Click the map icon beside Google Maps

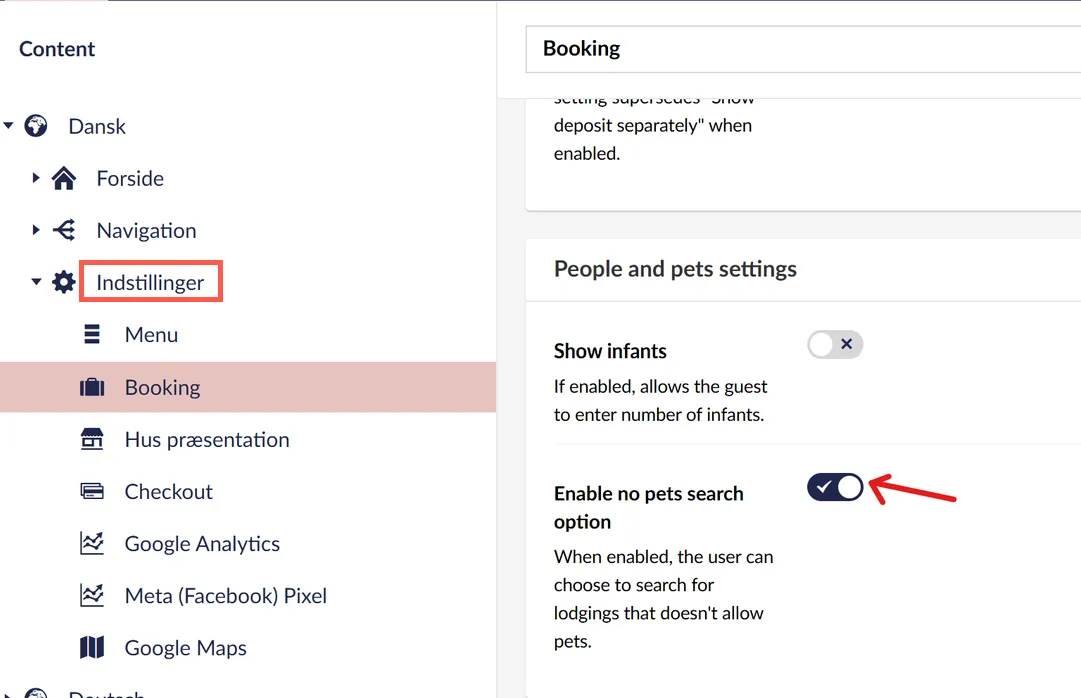[x=92, y=647]
